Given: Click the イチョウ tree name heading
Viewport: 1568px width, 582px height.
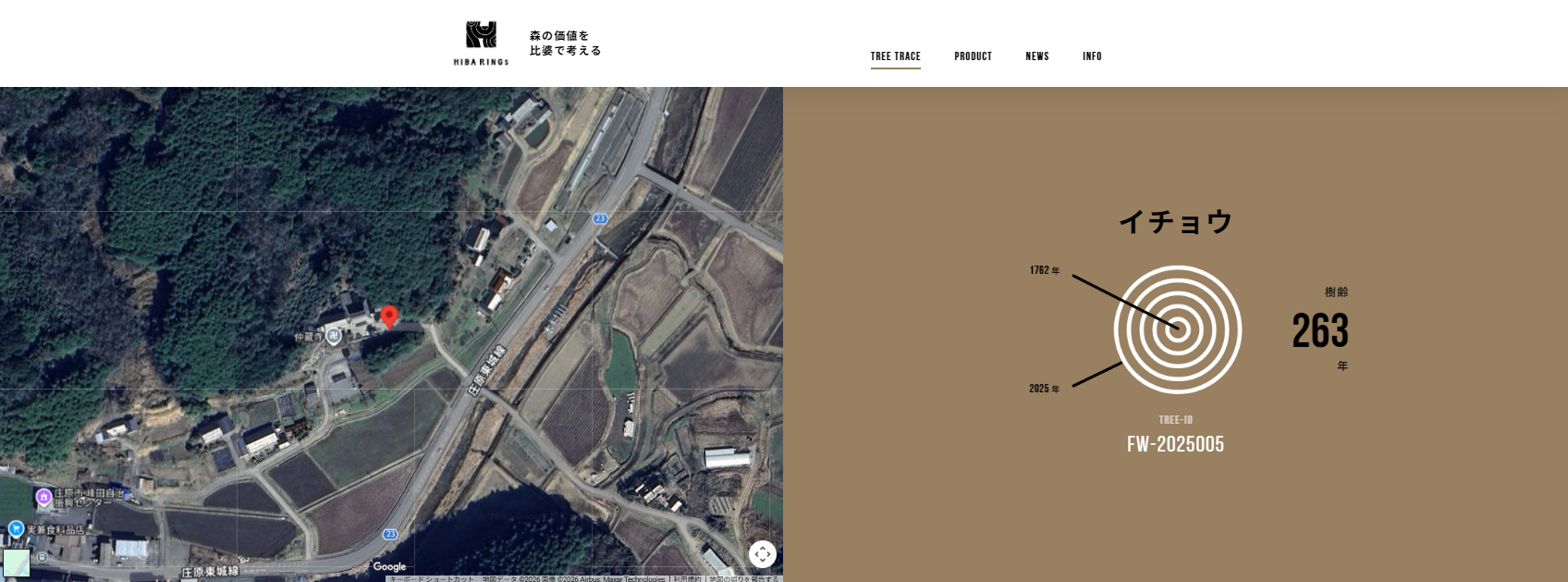Looking at the screenshot, I should tap(1175, 222).
